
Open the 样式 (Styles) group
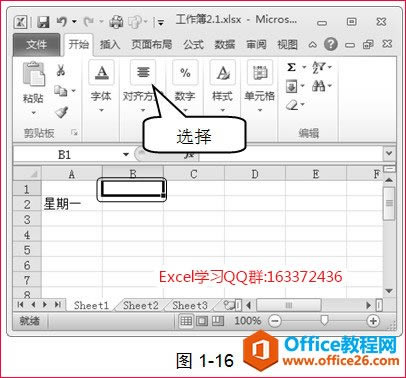click(x=223, y=87)
